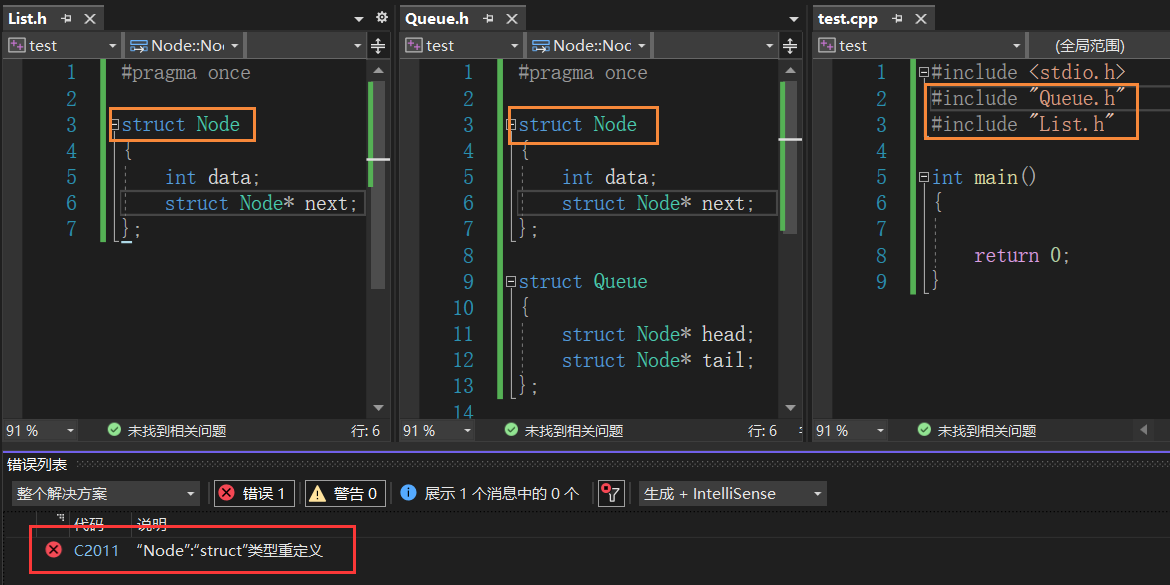Screen dimensions: 1170x585
Task: Click red error icon on C2011 row
Action: point(54,550)
